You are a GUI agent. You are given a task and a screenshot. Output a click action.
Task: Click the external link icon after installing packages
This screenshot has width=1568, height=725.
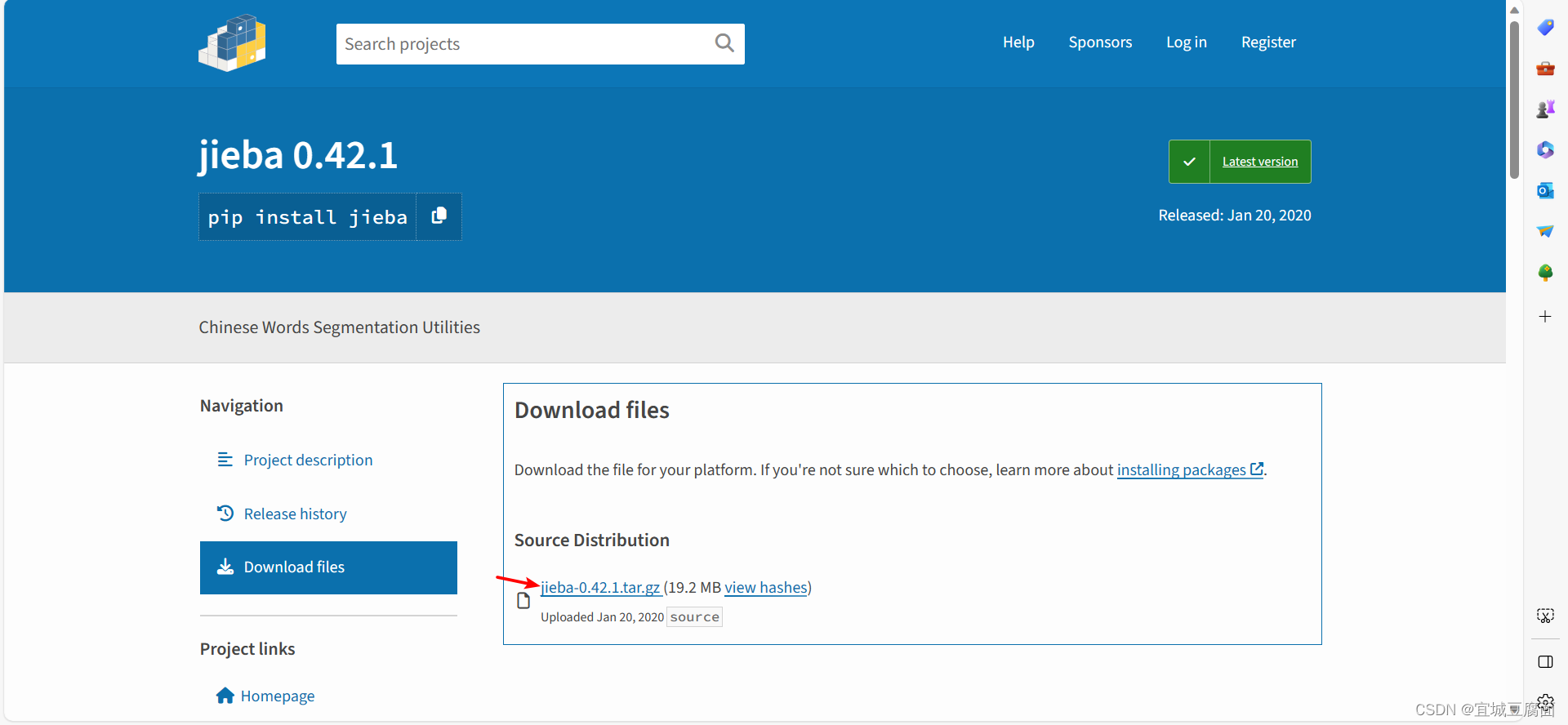[x=1257, y=469]
